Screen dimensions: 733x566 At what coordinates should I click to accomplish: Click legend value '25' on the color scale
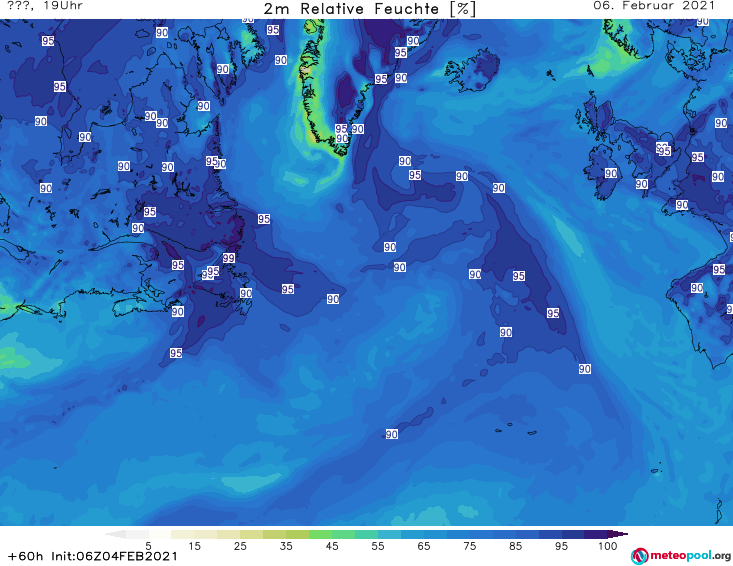tap(240, 546)
